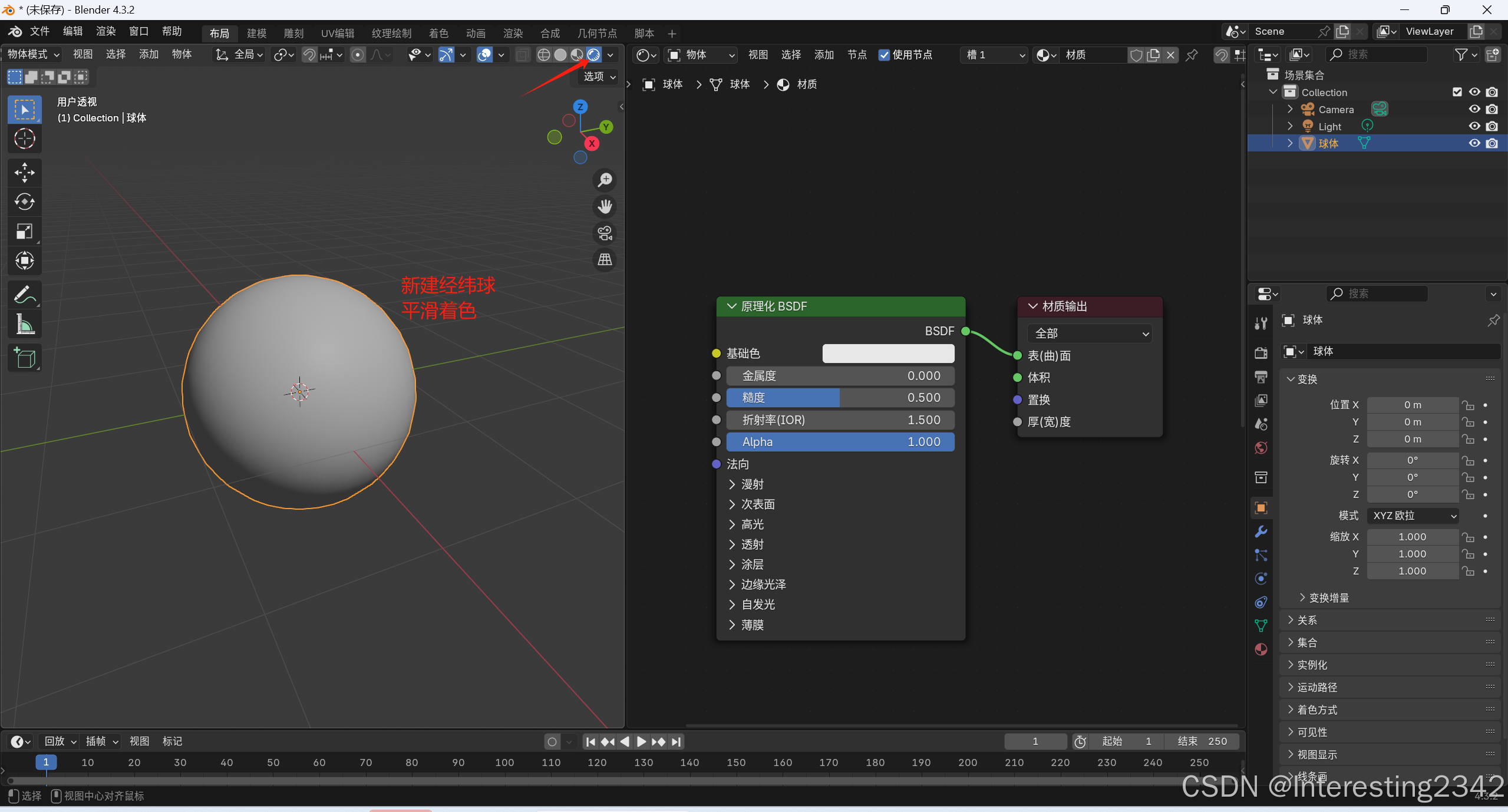The height and width of the screenshot is (812, 1508).
Task: Open the Modifiers wrench properties tab
Action: pos(1261,532)
